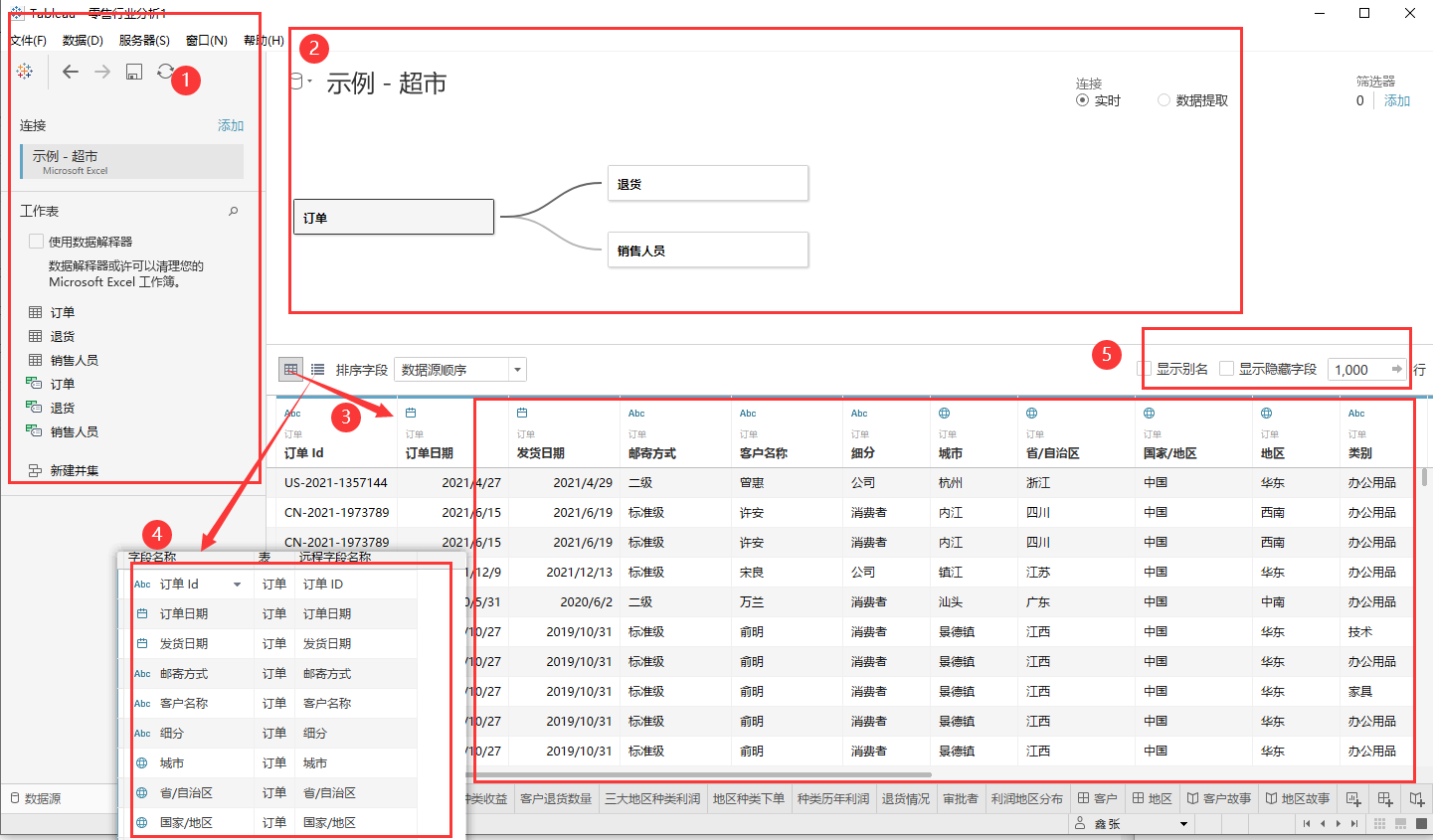Select the 退货 table on the canvas
The height and width of the screenshot is (840, 1433).
pos(708,184)
